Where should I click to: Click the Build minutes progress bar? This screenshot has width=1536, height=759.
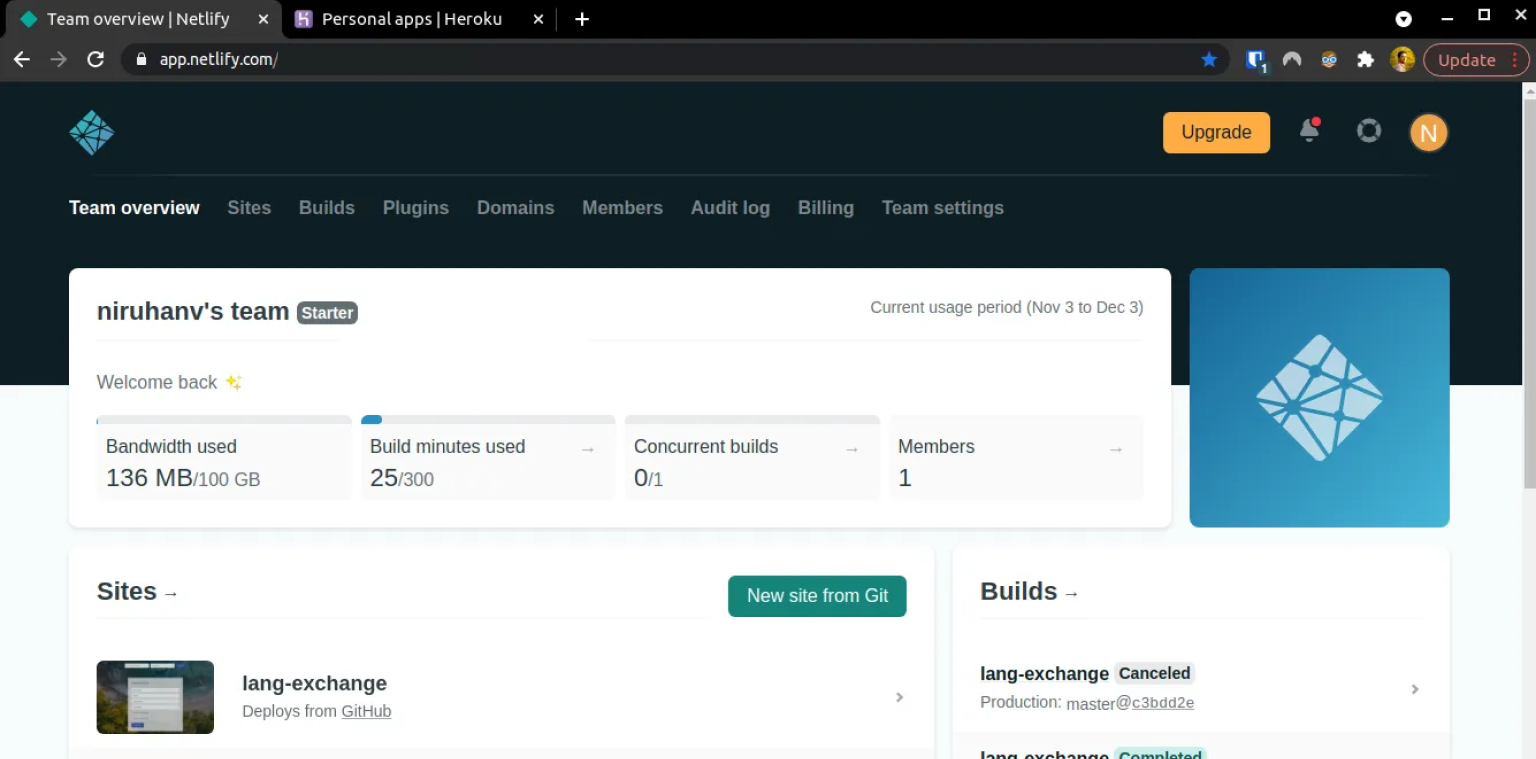488,420
